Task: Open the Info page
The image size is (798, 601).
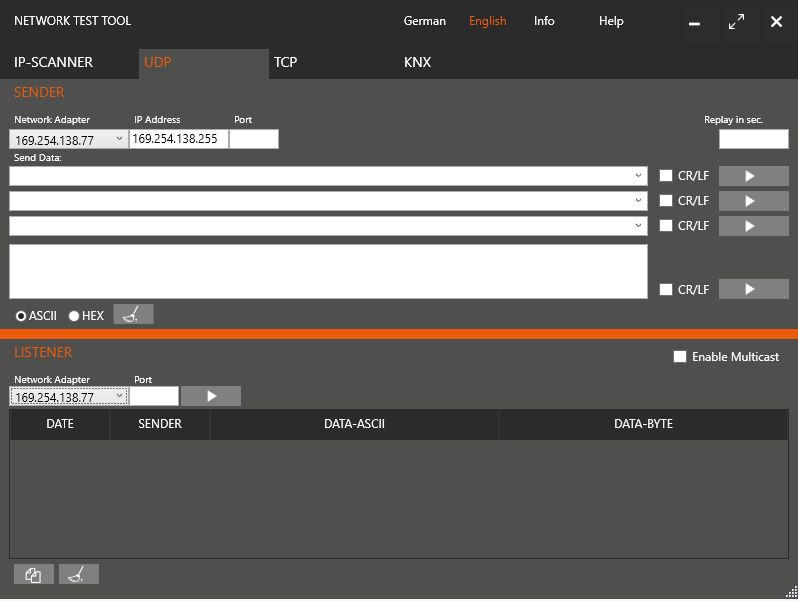Action: point(544,21)
